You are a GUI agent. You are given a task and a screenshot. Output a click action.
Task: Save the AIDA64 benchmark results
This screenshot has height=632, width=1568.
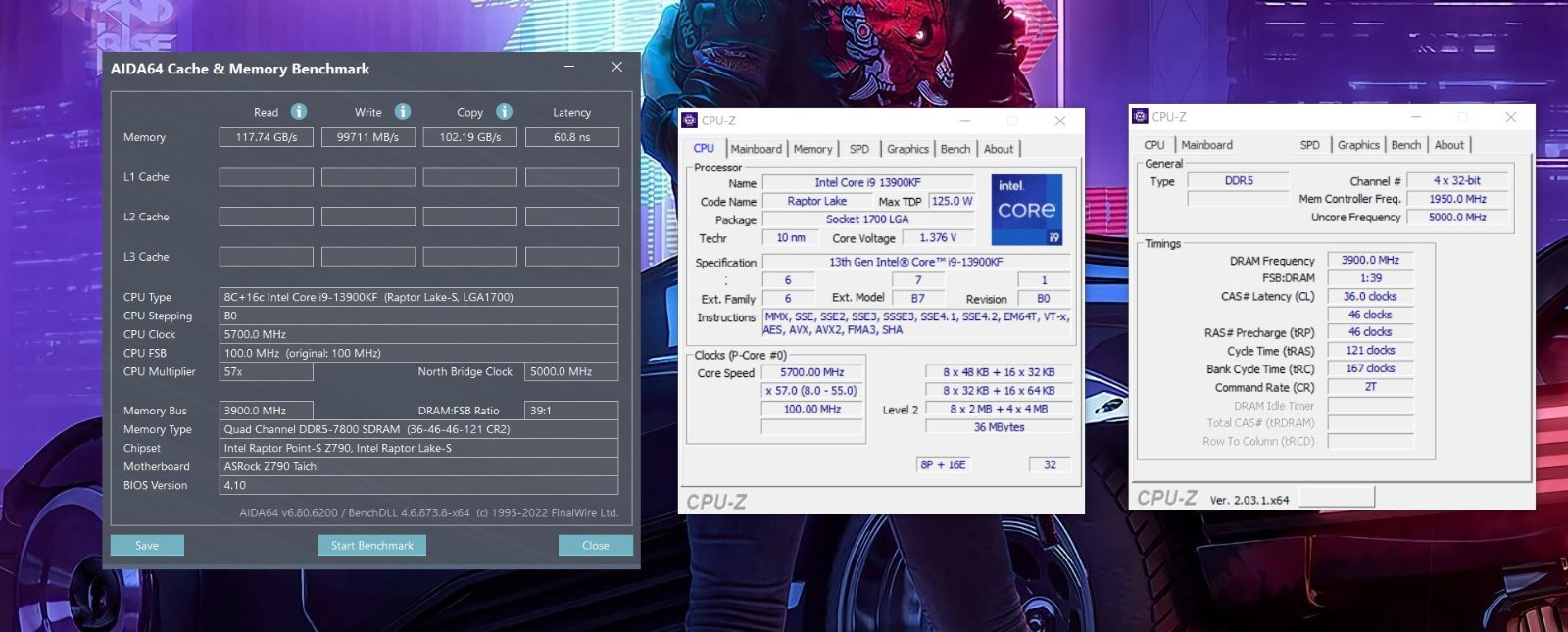147,546
